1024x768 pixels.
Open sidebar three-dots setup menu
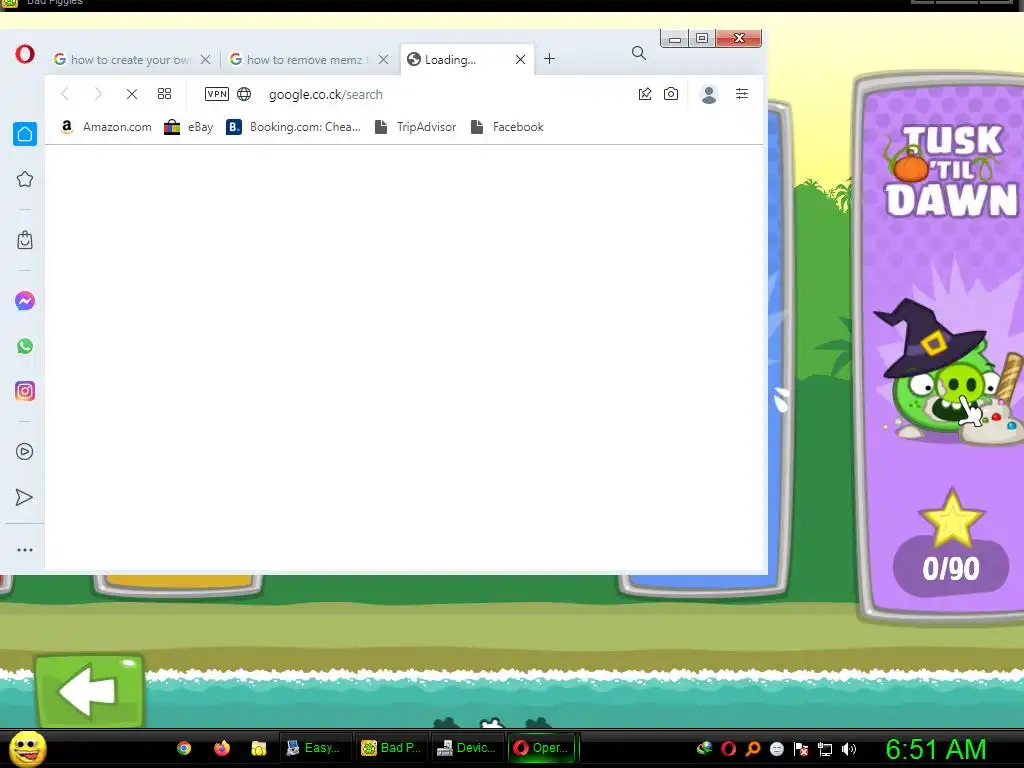25,550
